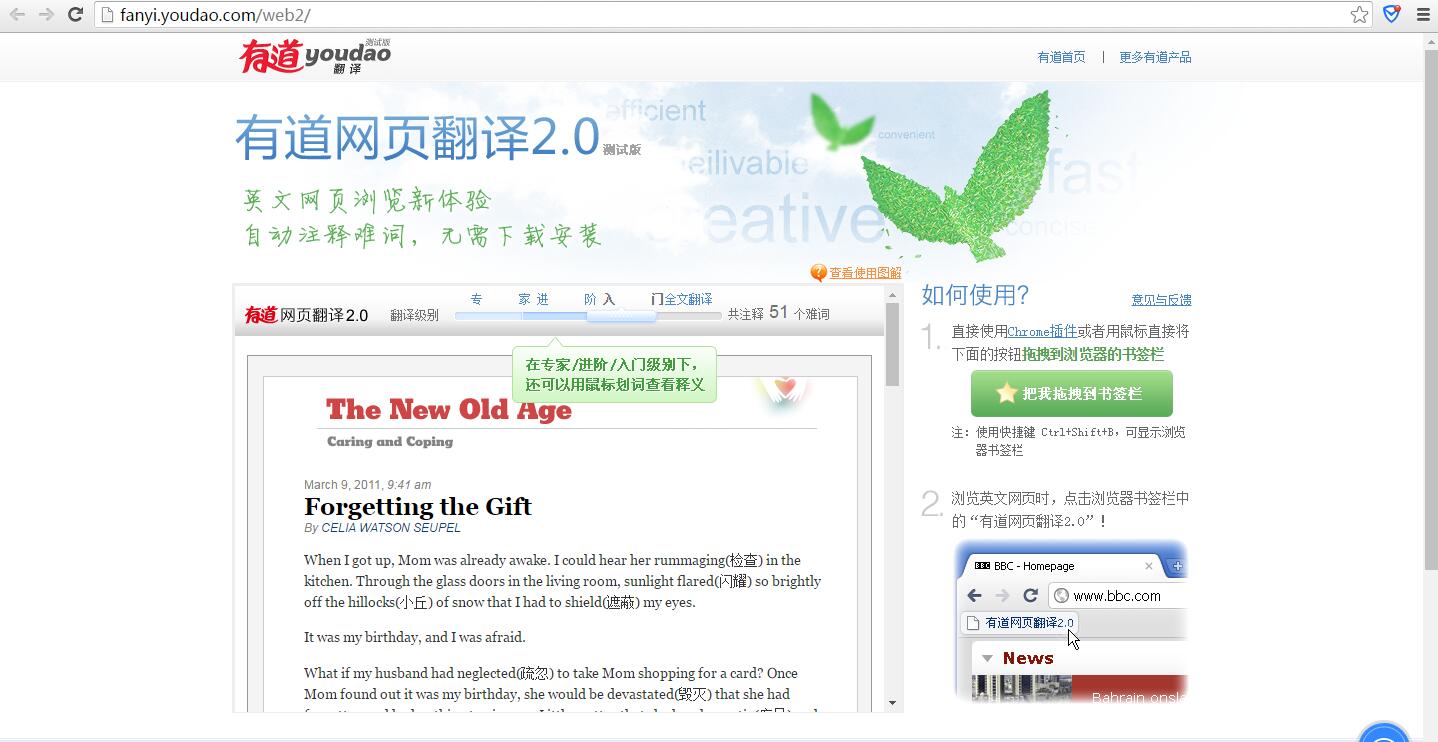Click the translation level slider bar
The height and width of the screenshot is (742, 1438).
588,316
